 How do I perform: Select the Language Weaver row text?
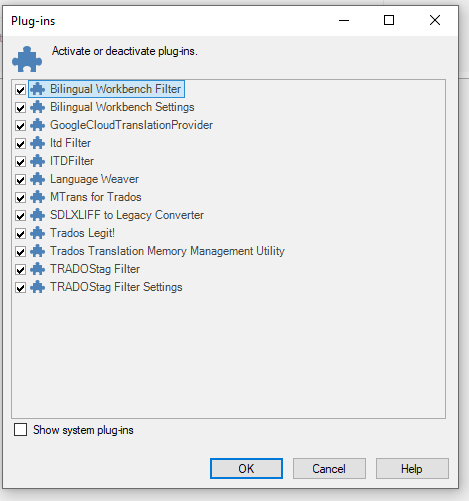[x=94, y=179]
